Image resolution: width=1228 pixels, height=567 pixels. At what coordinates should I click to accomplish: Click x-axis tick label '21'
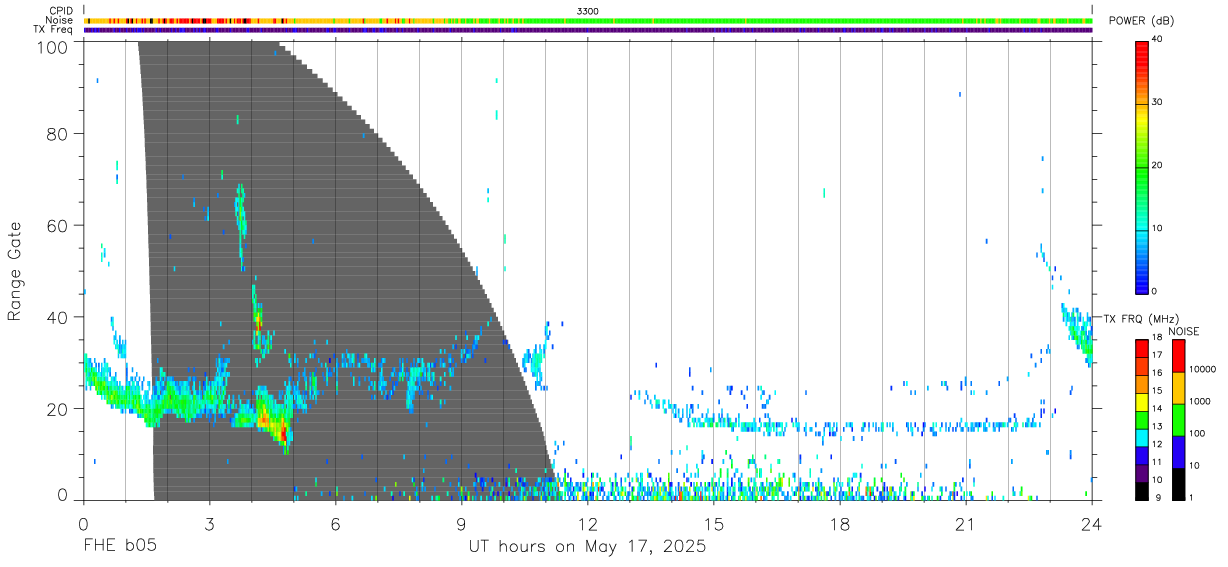966,523
